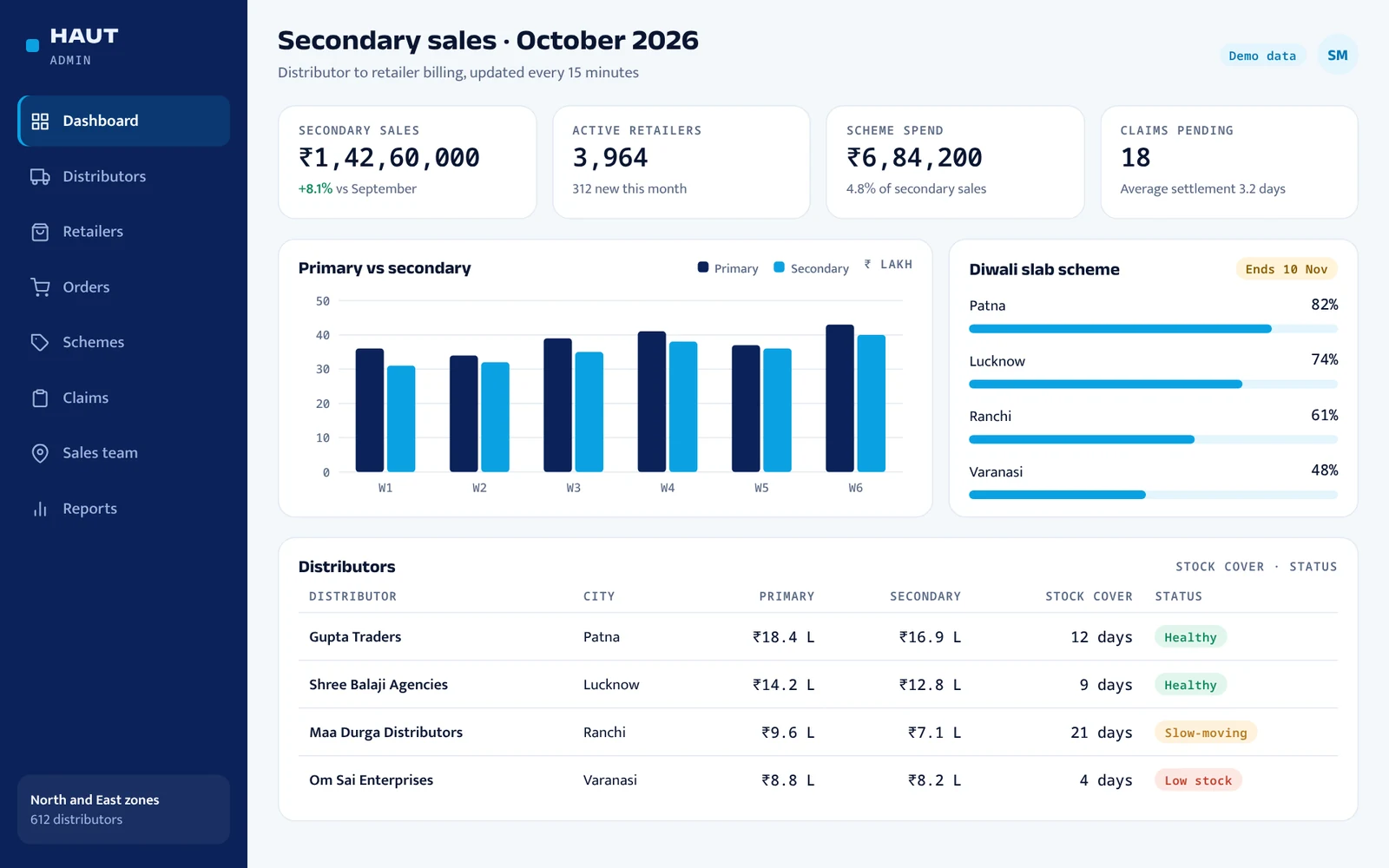1389x868 pixels.
Task: Click the ₹6,84,200 scheme spend value
Action: pyautogui.click(x=914, y=158)
